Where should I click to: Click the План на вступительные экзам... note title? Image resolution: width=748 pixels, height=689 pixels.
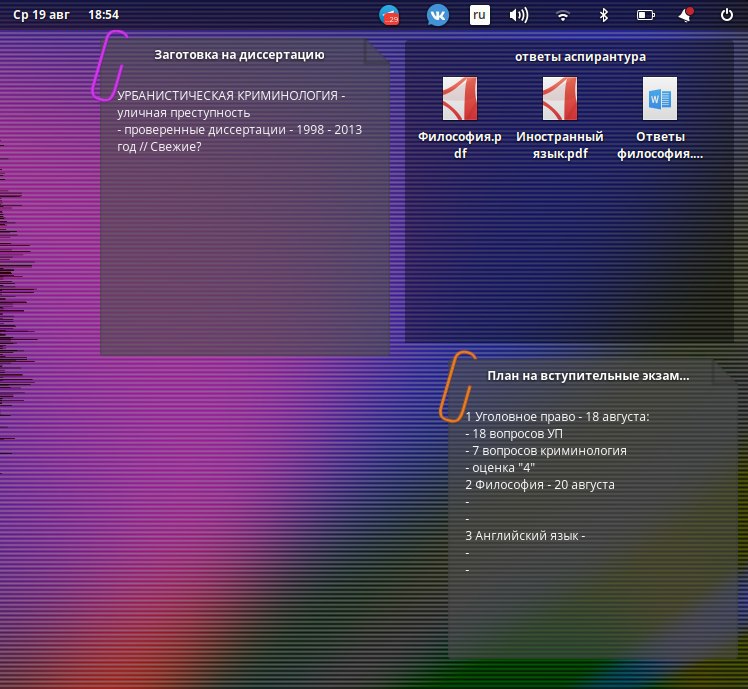(x=588, y=376)
